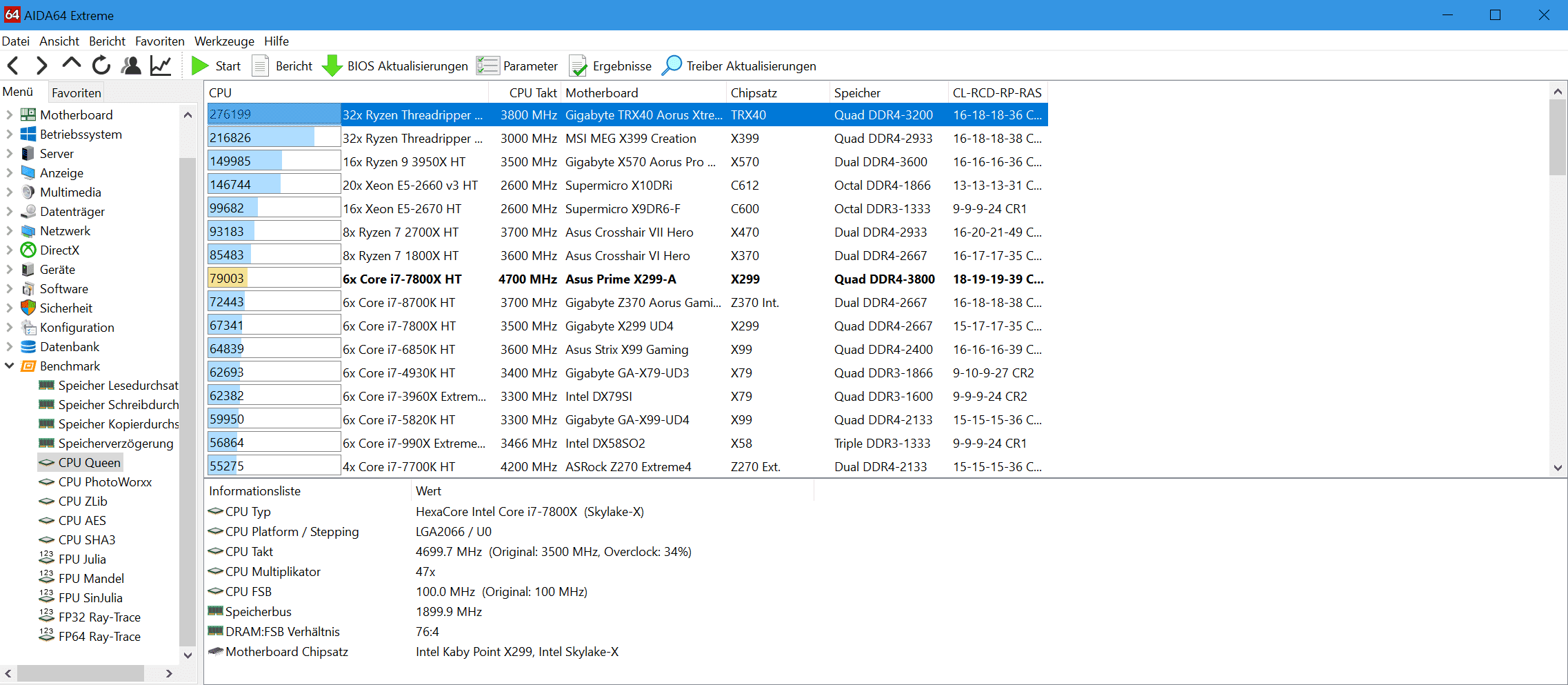
Task: Expand the Betriebssystem tree node
Action: tap(10, 134)
